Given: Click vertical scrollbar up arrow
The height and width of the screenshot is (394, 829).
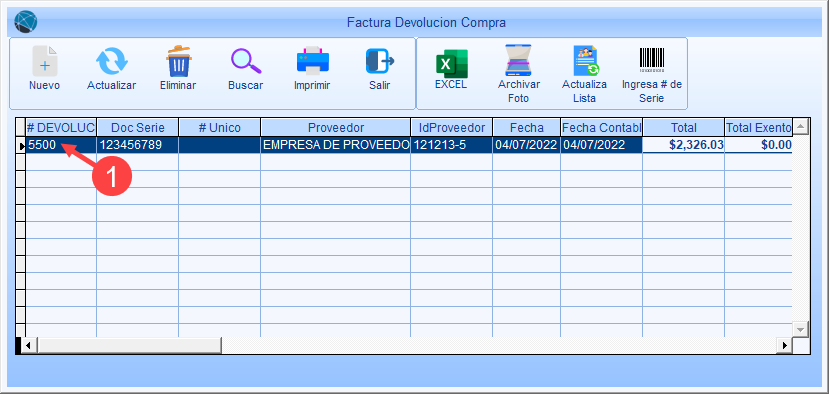Looking at the screenshot, I should [x=801, y=126].
